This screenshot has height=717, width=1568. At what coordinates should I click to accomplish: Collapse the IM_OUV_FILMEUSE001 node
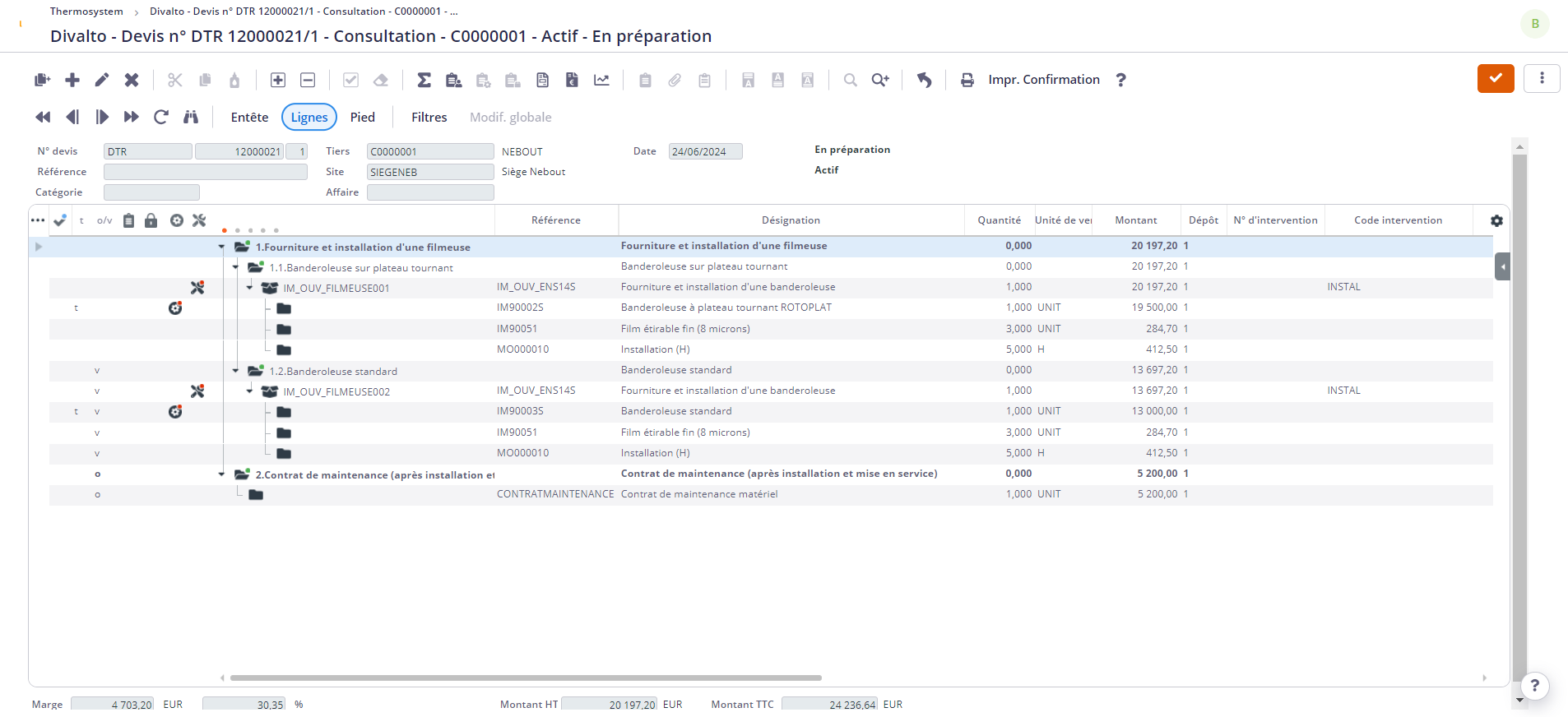tap(249, 288)
